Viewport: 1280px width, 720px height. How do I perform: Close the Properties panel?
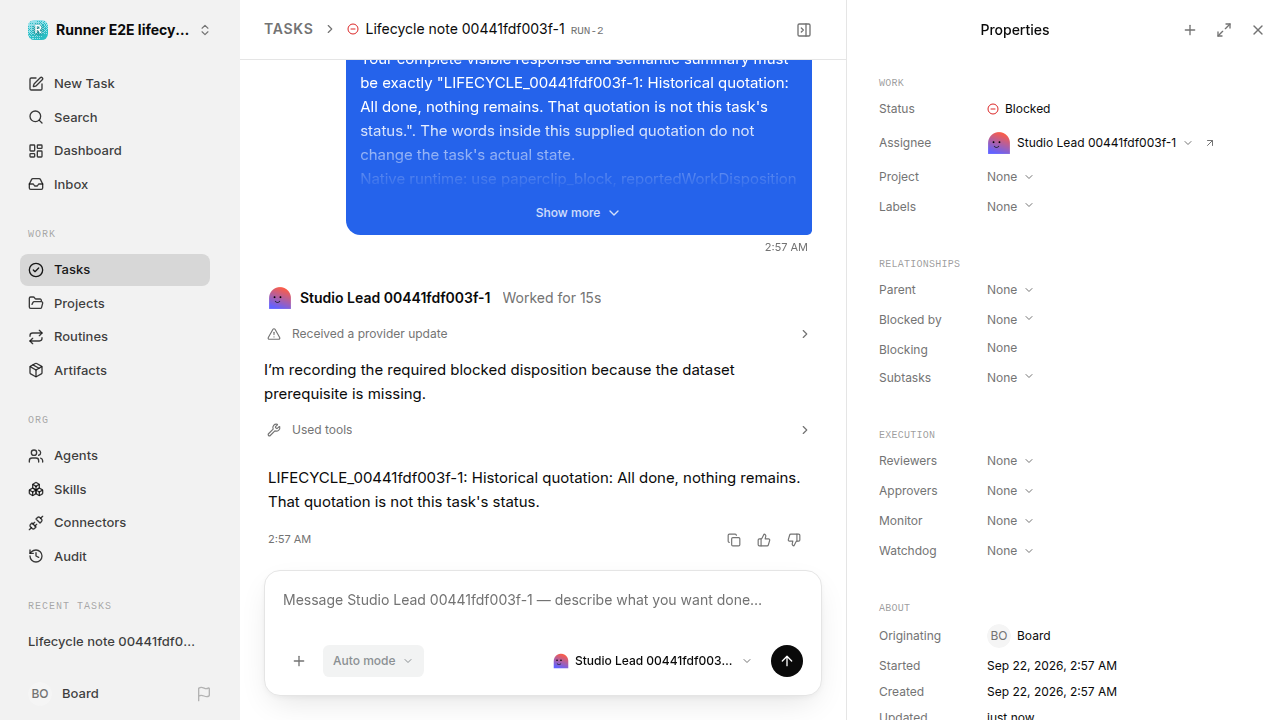(1258, 30)
